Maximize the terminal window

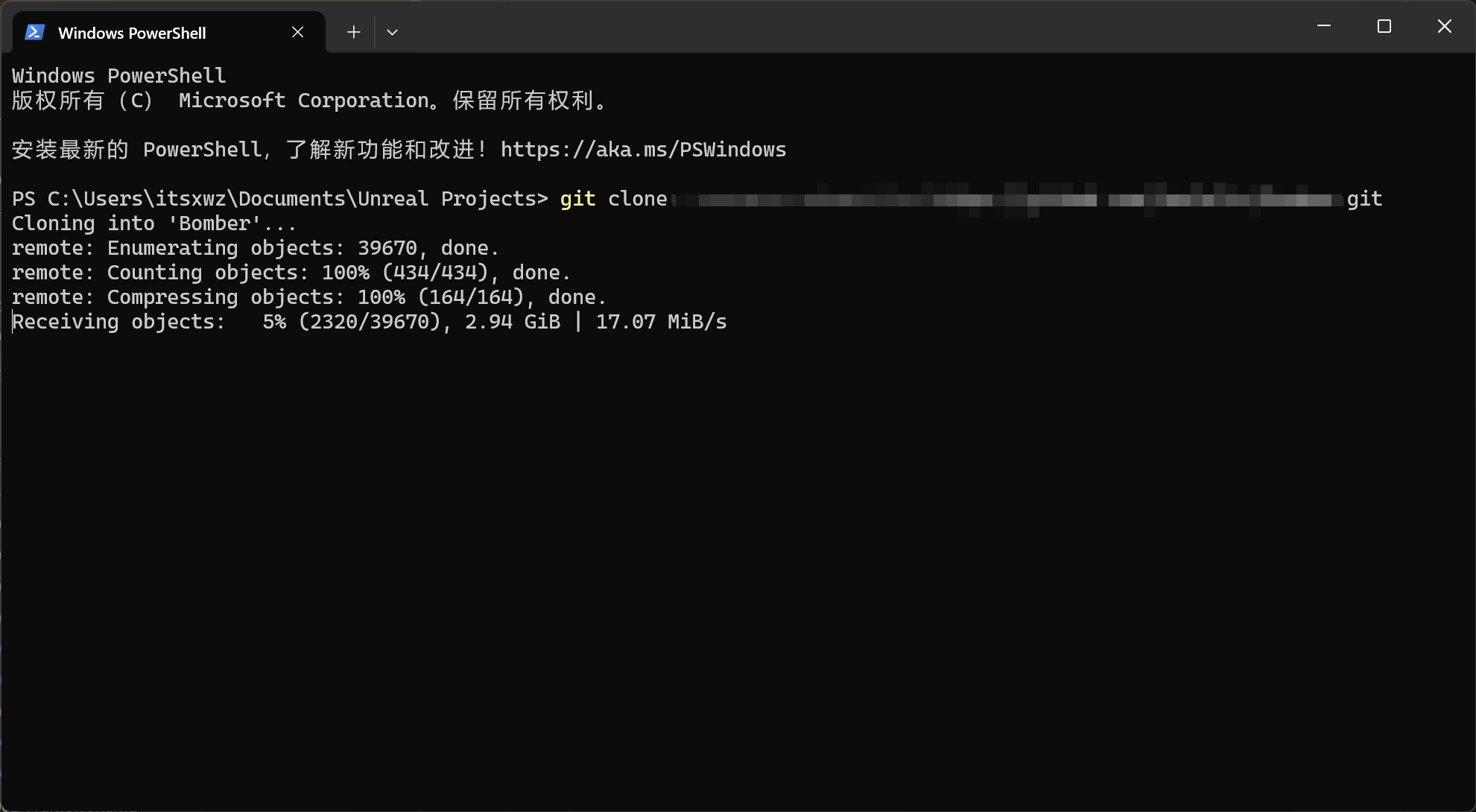[1384, 26]
